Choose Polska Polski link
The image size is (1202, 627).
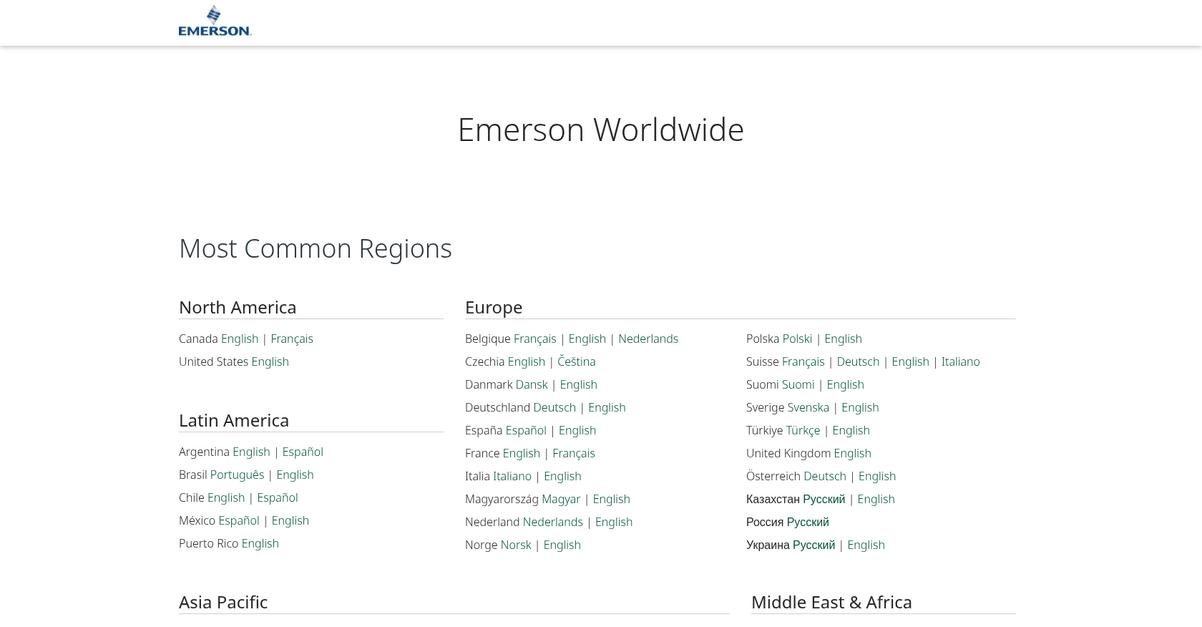(797, 339)
